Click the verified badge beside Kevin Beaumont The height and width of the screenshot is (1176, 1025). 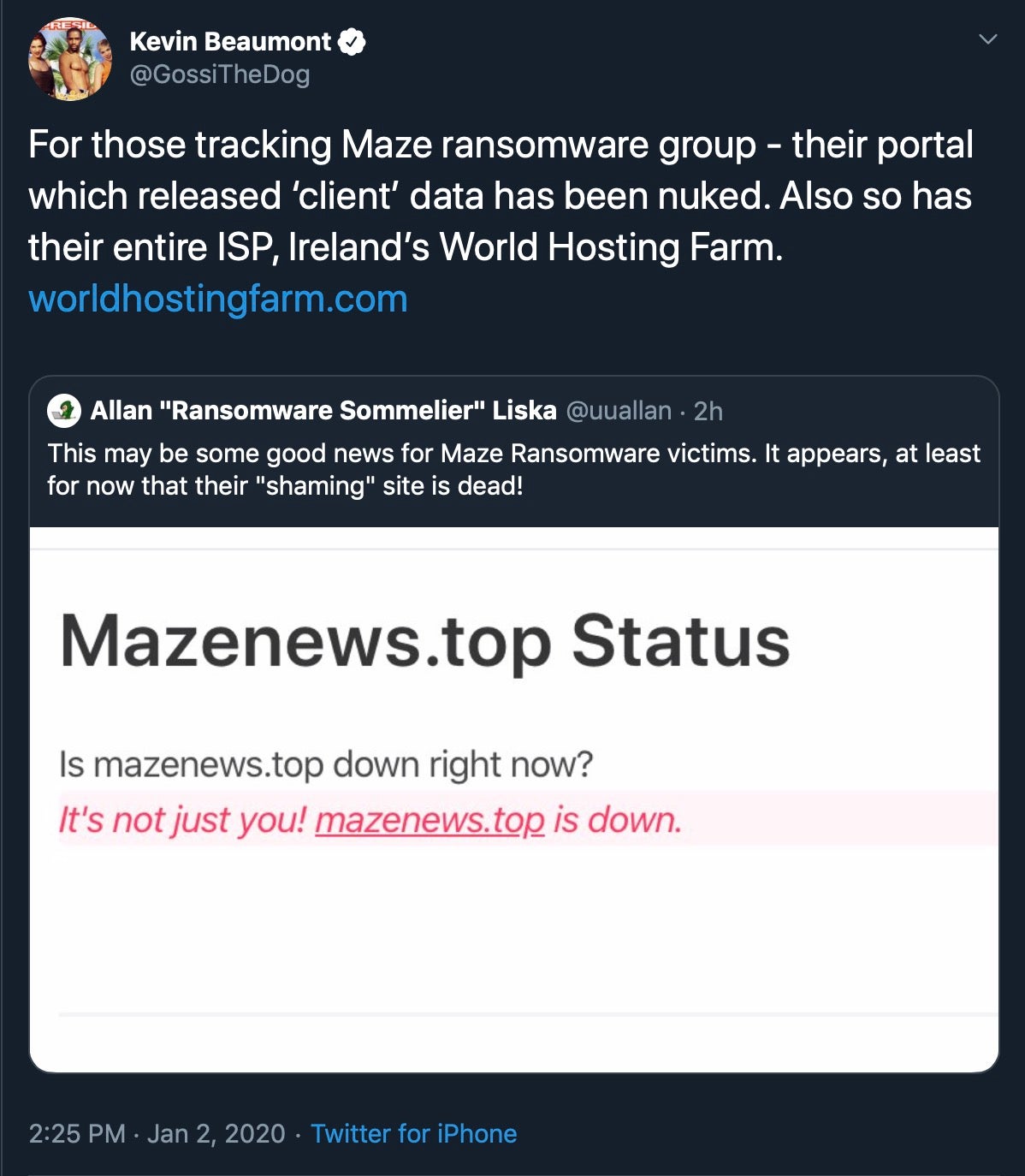[x=352, y=41]
